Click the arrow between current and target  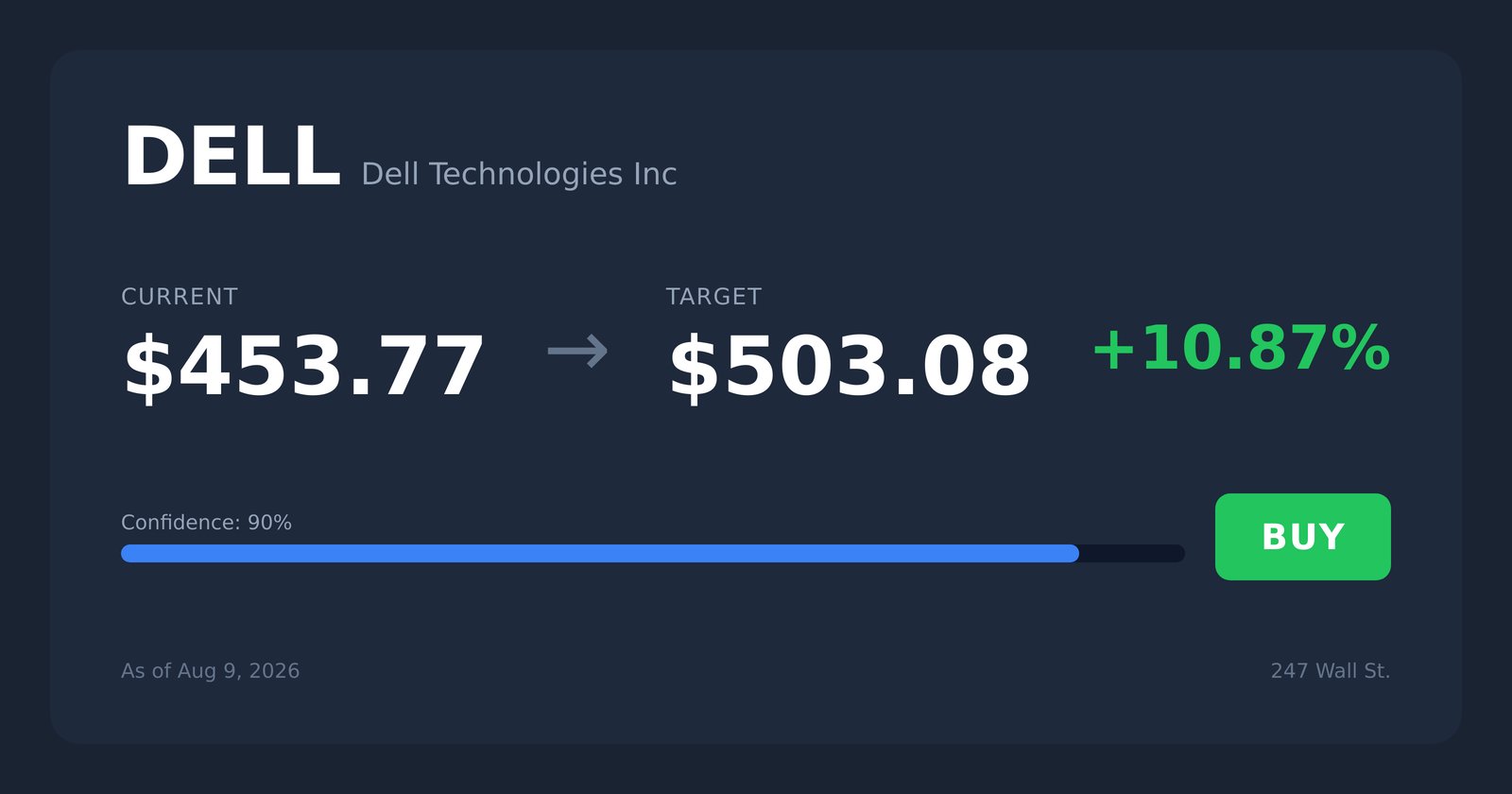click(577, 352)
